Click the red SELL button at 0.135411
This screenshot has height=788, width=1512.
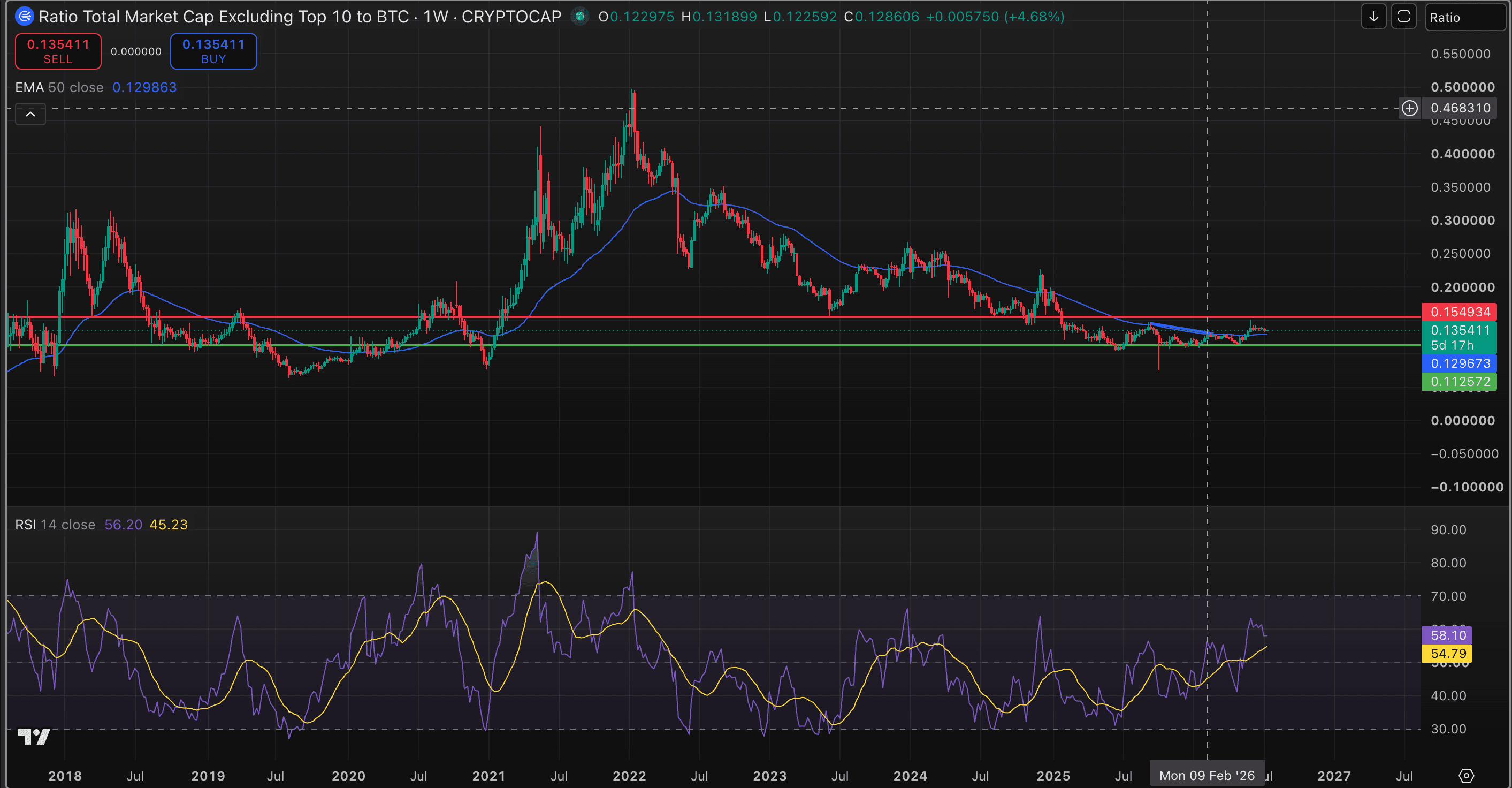tap(58, 51)
